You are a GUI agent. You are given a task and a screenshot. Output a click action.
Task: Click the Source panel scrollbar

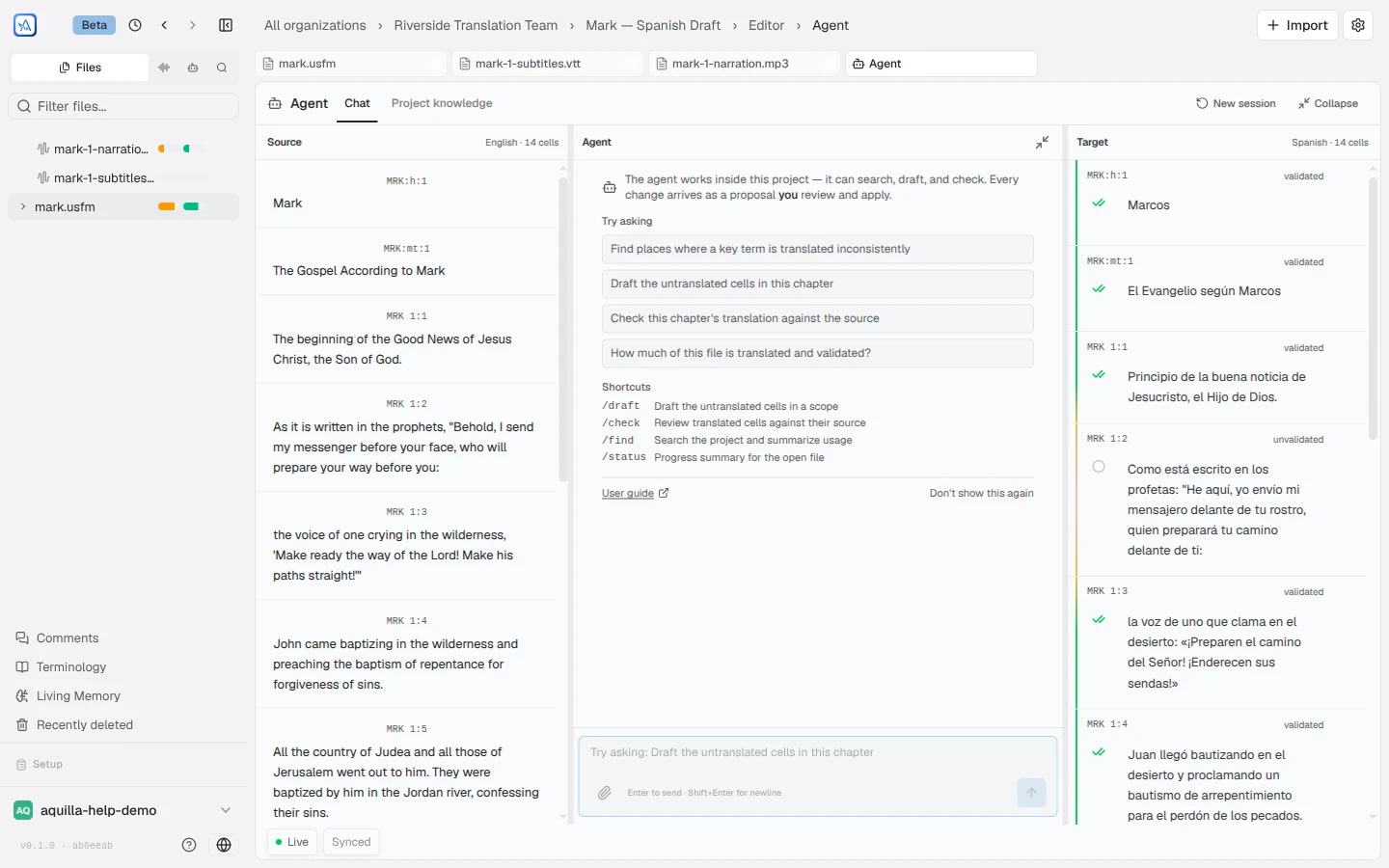pos(563,330)
